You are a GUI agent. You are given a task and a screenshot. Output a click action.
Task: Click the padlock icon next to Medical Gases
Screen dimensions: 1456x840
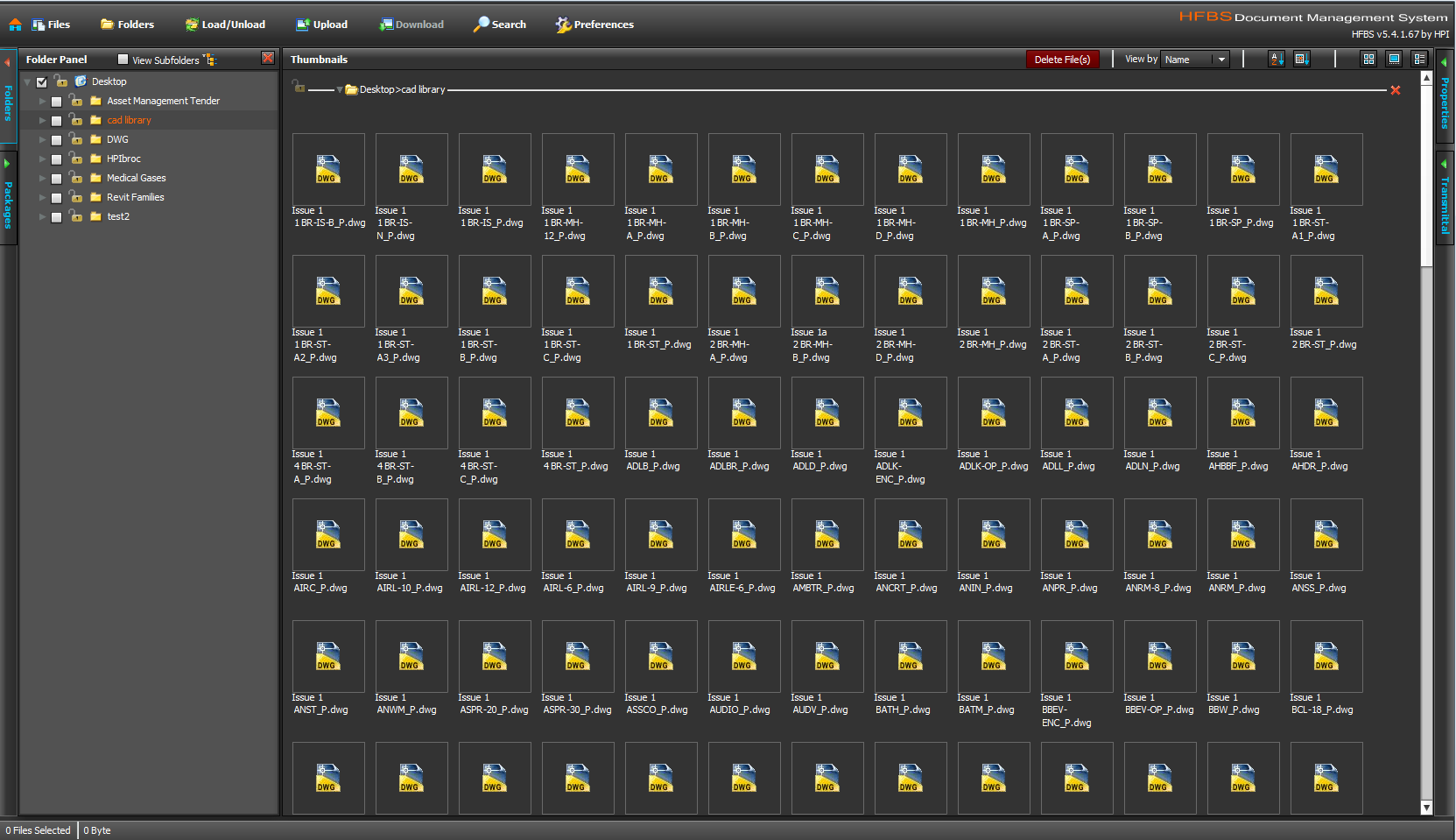coord(76,177)
